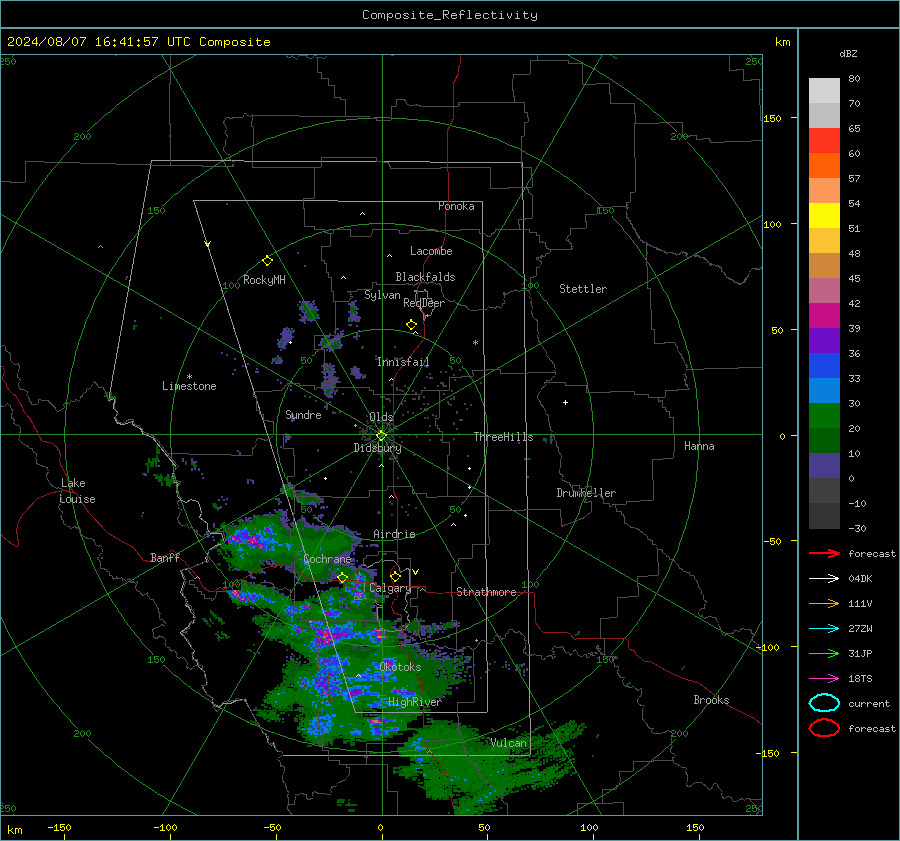Click the 65 dBZ red swatch
The image size is (900, 841).
pyautogui.click(x=824, y=140)
